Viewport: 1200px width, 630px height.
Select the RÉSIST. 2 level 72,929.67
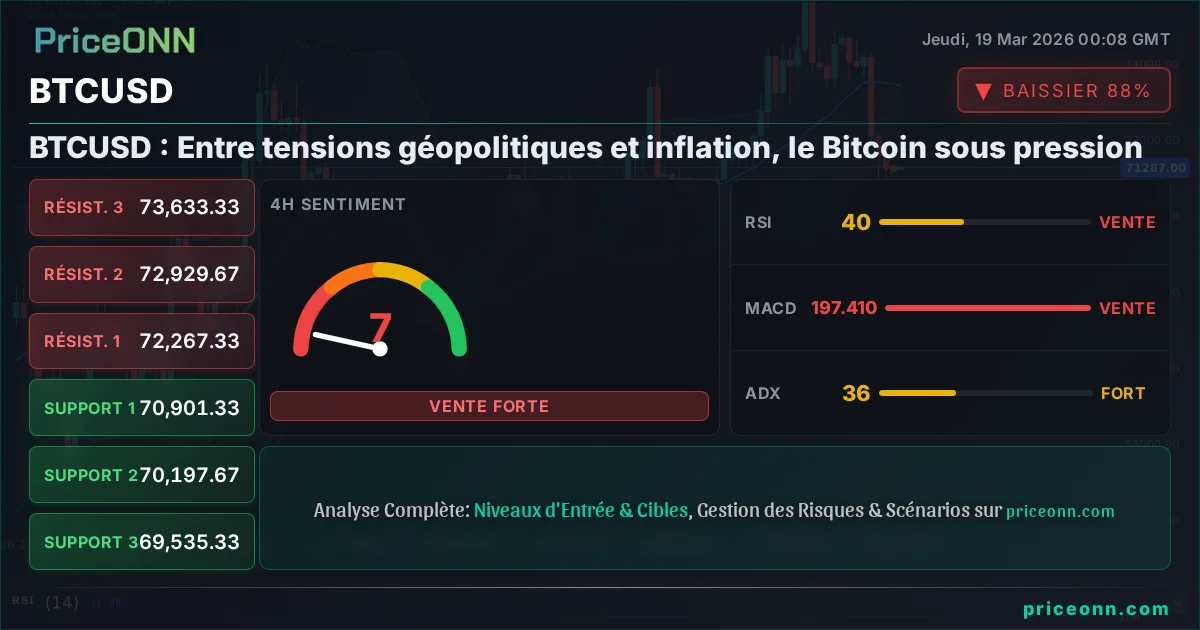(142, 274)
